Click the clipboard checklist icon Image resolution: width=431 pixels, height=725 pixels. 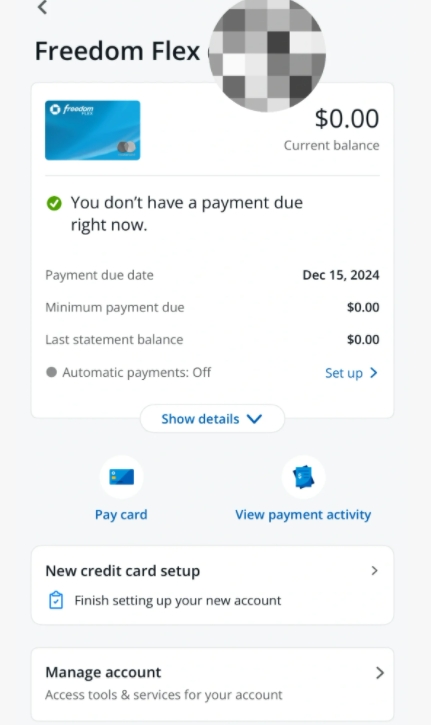[x=56, y=600]
